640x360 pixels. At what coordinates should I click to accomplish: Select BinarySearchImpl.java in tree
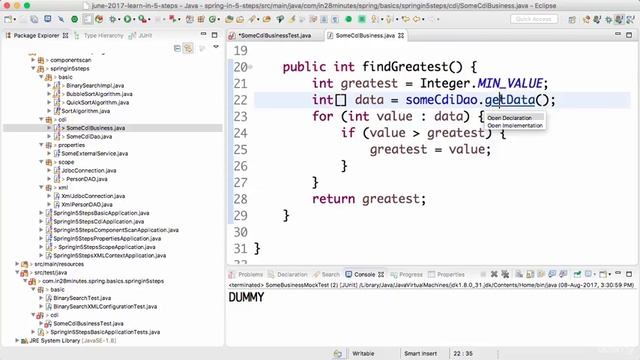tap(95, 85)
